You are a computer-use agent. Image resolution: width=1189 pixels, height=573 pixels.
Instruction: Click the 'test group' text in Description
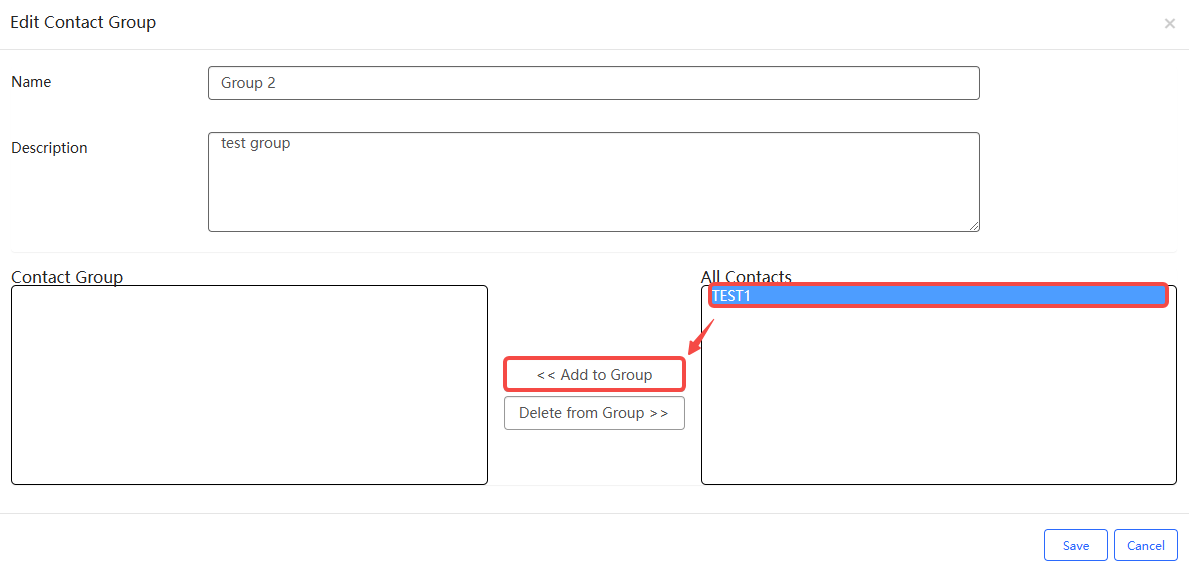(x=255, y=143)
